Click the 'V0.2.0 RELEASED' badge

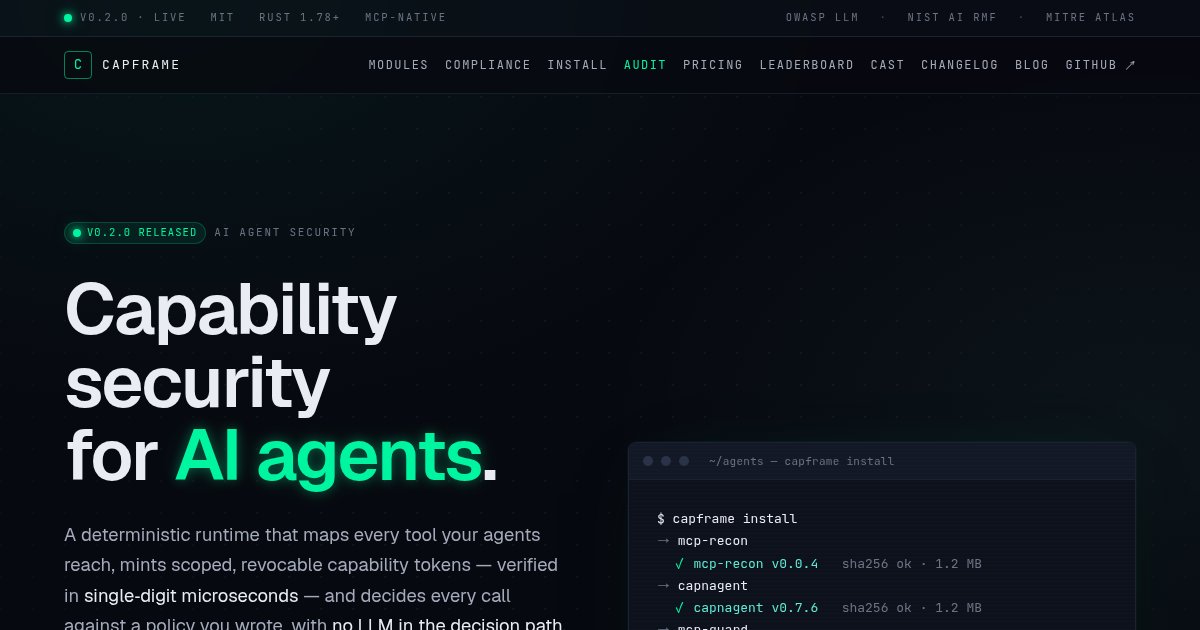[x=135, y=233]
